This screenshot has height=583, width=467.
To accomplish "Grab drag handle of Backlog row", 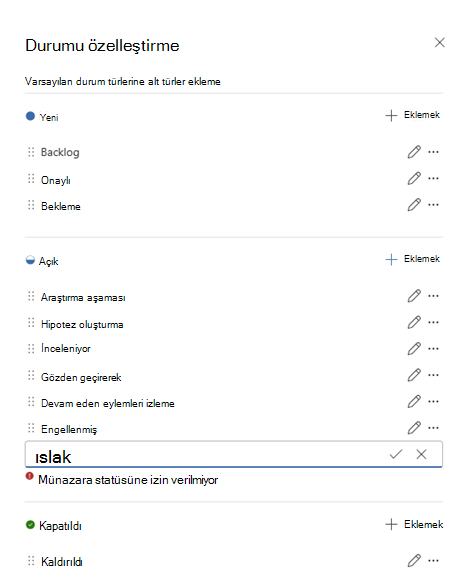I will [x=31, y=152].
